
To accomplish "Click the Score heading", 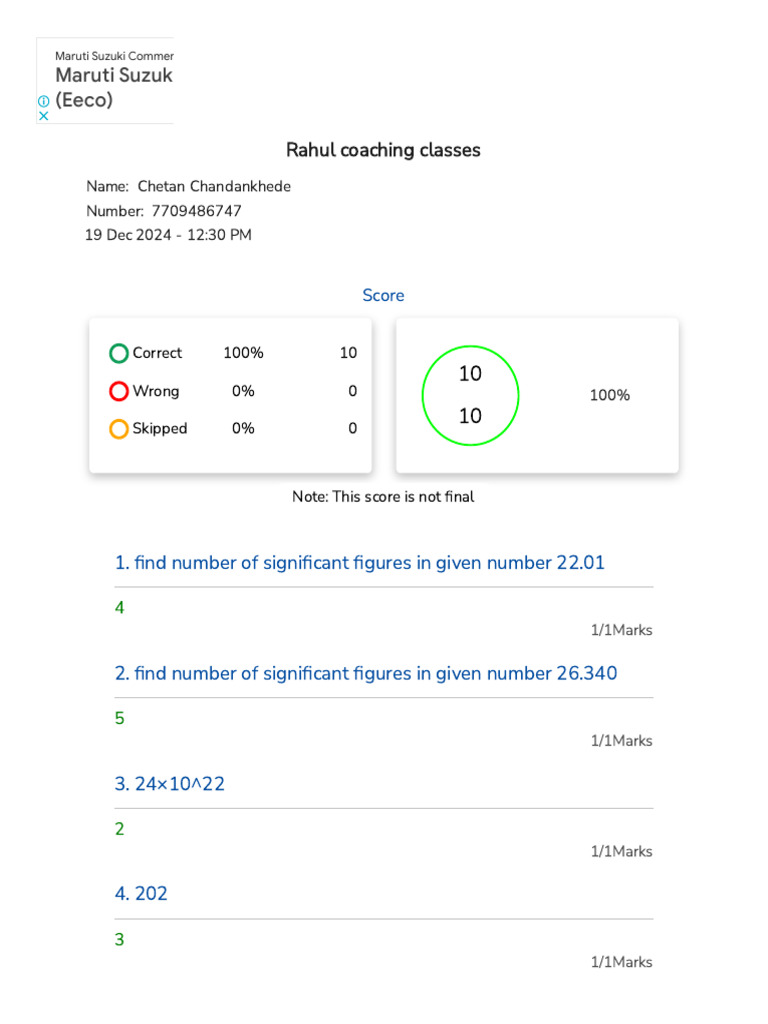I will pos(383,295).
